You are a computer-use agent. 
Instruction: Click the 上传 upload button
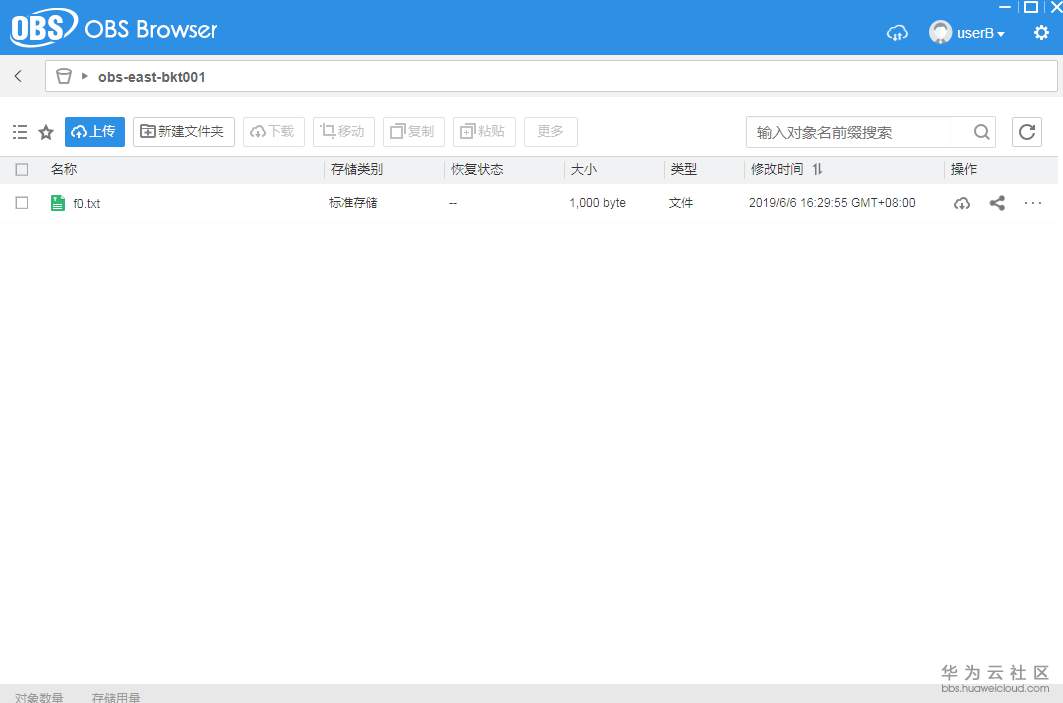tap(95, 132)
